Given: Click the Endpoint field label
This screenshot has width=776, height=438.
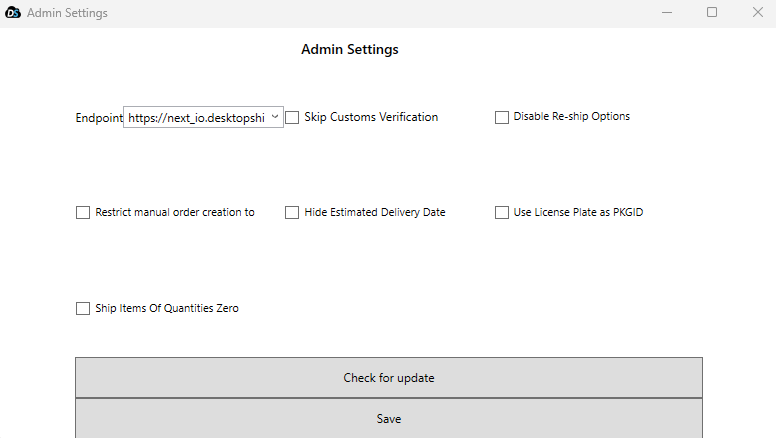Looking at the screenshot, I should coord(98,118).
